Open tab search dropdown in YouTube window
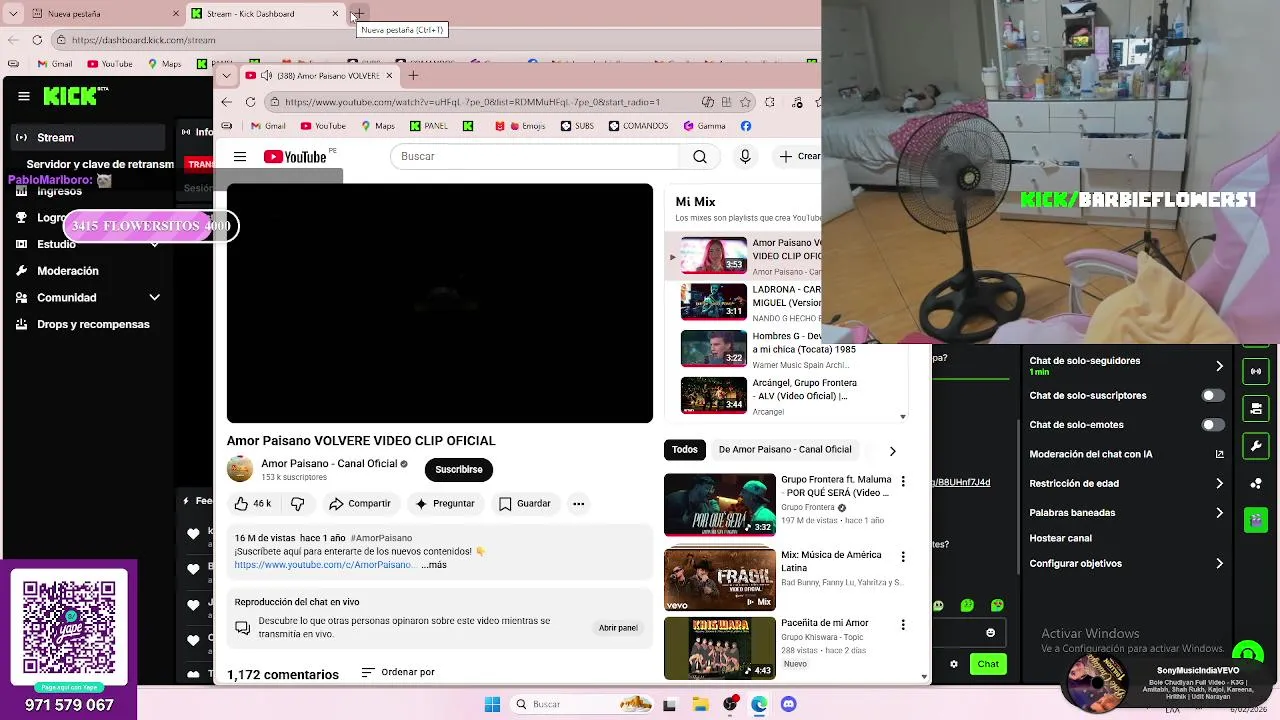This screenshot has height=720, width=1280. coord(227,75)
